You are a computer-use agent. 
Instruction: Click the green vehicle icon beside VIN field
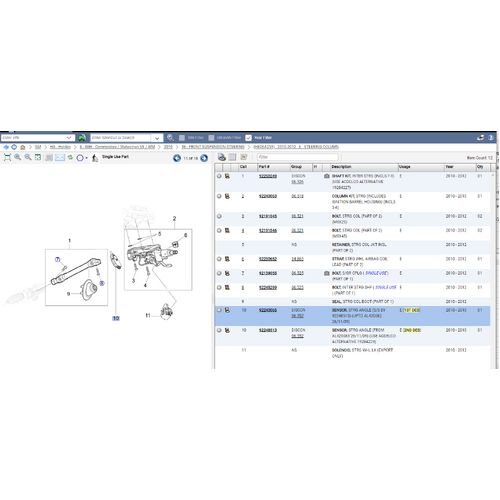pyautogui.click(x=82, y=137)
